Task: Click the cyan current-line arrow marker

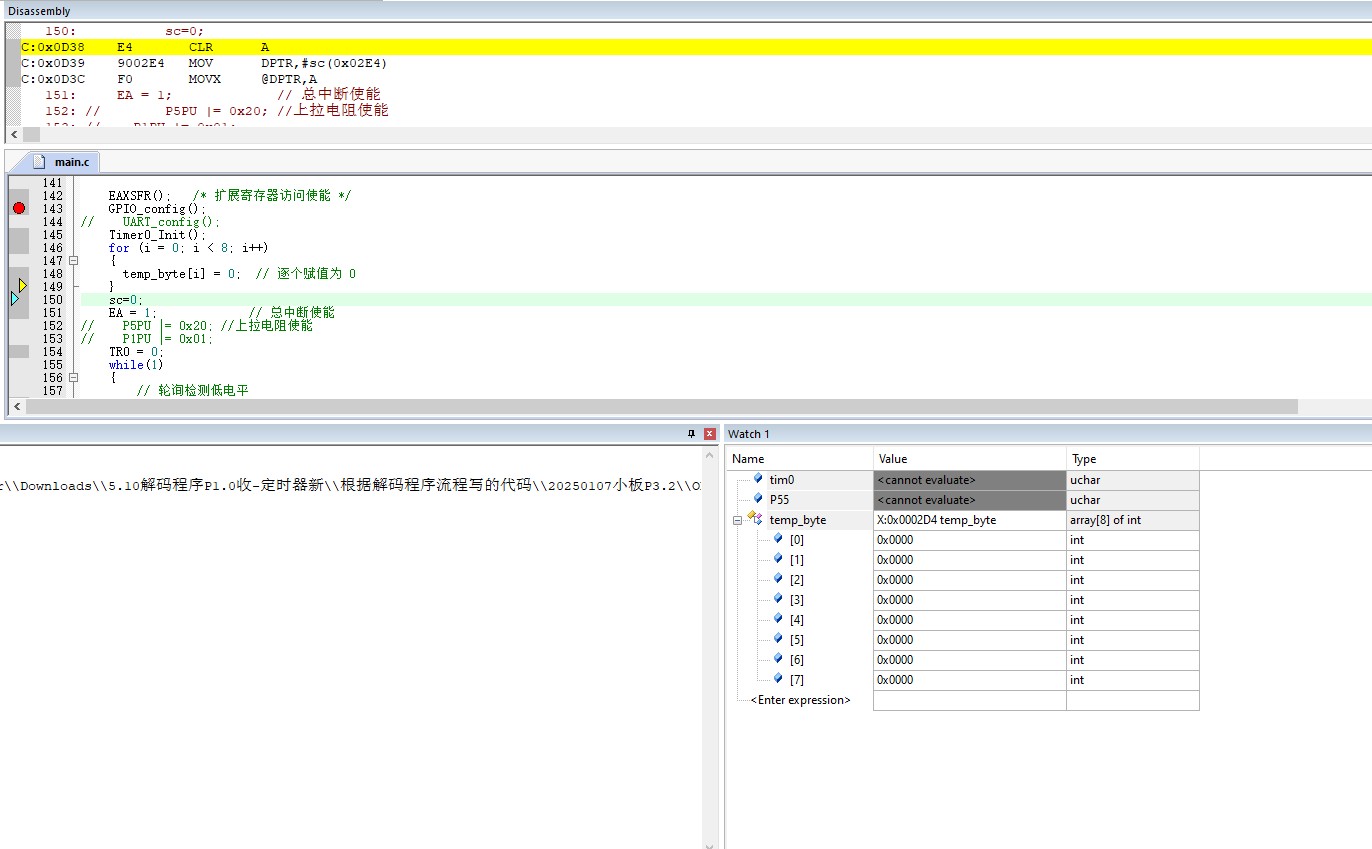Action: click(x=15, y=299)
